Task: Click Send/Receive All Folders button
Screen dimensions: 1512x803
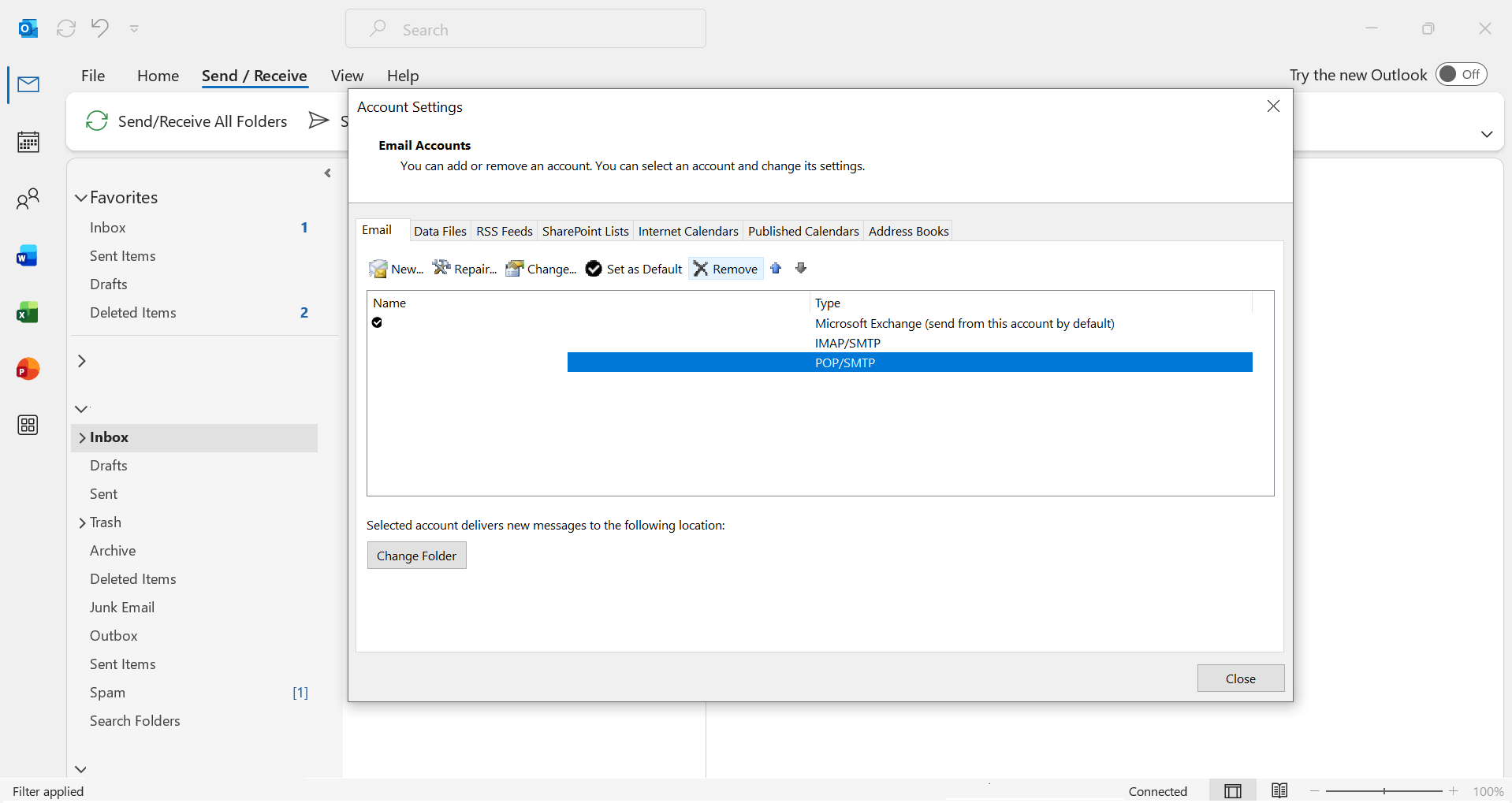Action: pos(187,121)
